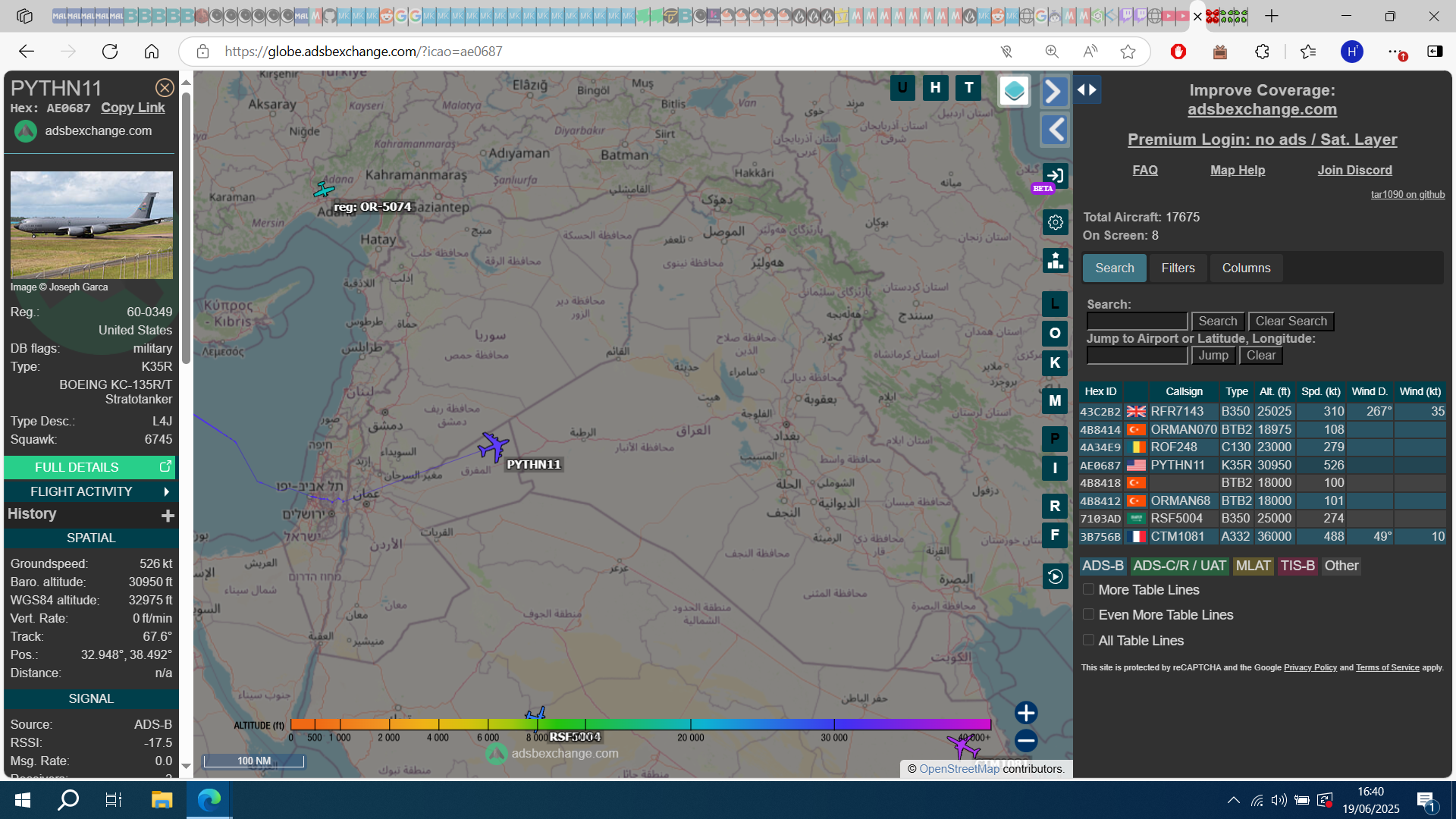Switch to the Filters tab
This screenshot has height=819, width=1456.
[1178, 268]
